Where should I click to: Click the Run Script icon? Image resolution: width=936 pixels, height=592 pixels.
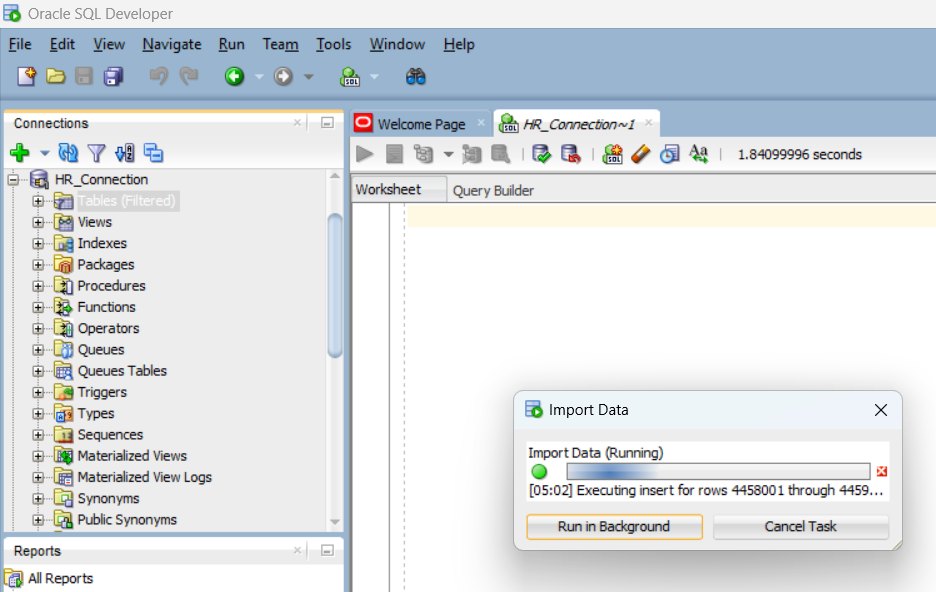pyautogui.click(x=395, y=154)
